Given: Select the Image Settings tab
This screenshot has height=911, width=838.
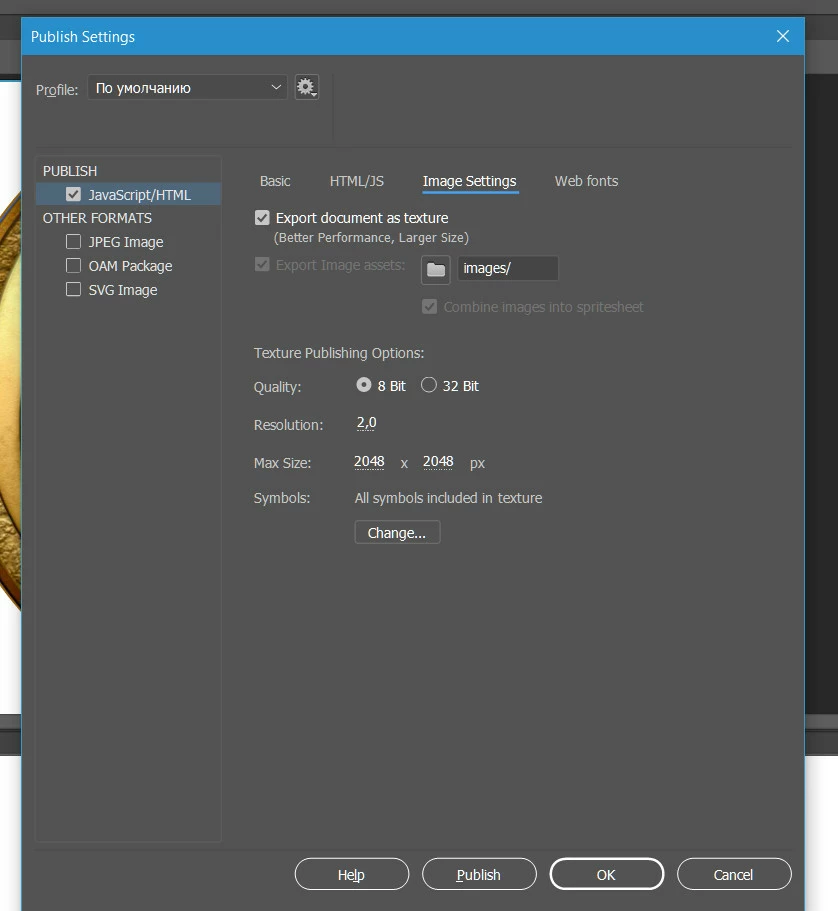Looking at the screenshot, I should click(470, 181).
